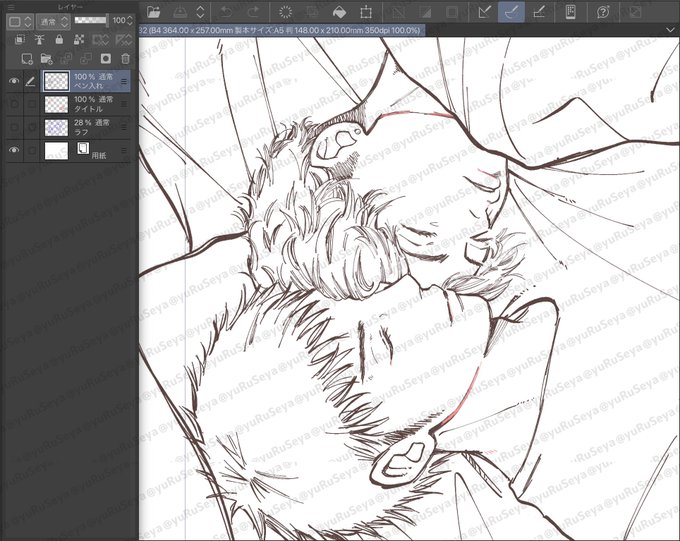Delete layer with the trash icon
680x541 pixels.
tap(125, 59)
